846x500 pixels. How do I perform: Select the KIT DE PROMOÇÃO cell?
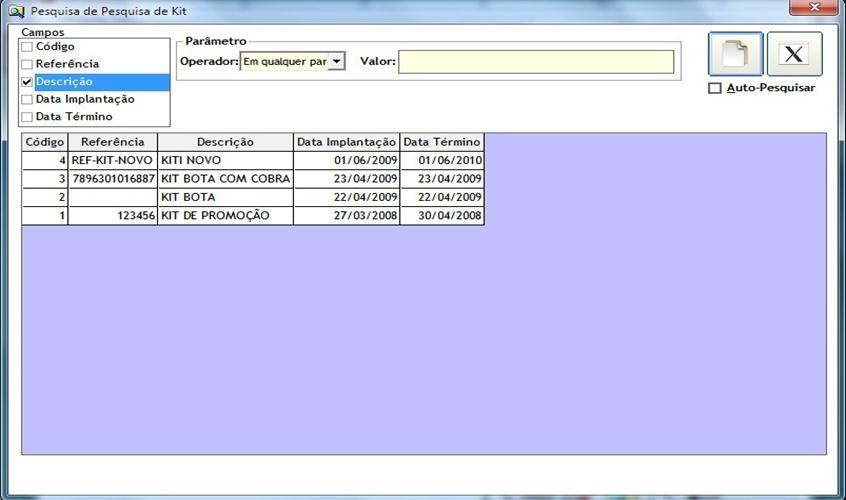[226, 215]
